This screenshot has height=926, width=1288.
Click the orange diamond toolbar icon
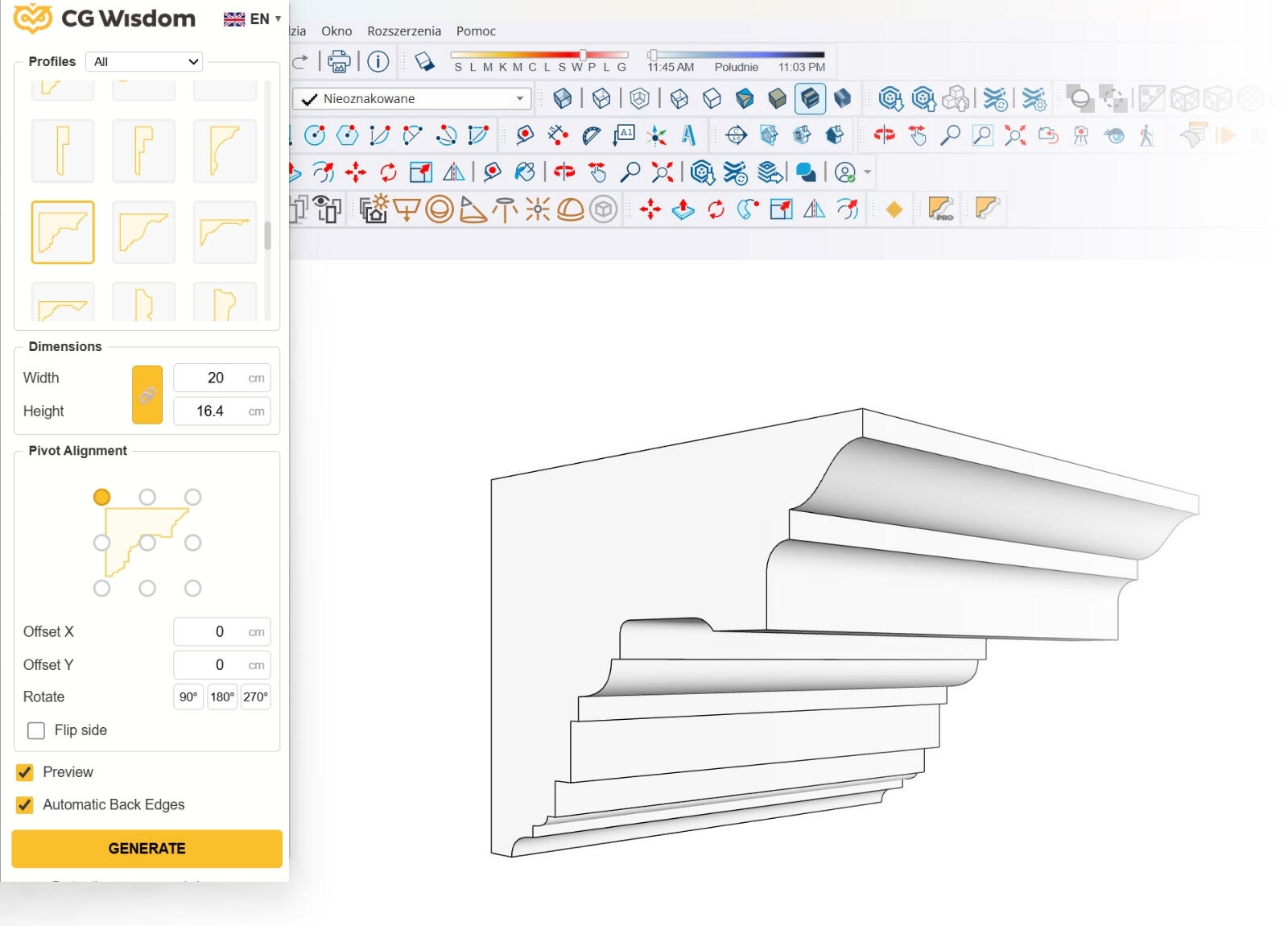(x=894, y=209)
